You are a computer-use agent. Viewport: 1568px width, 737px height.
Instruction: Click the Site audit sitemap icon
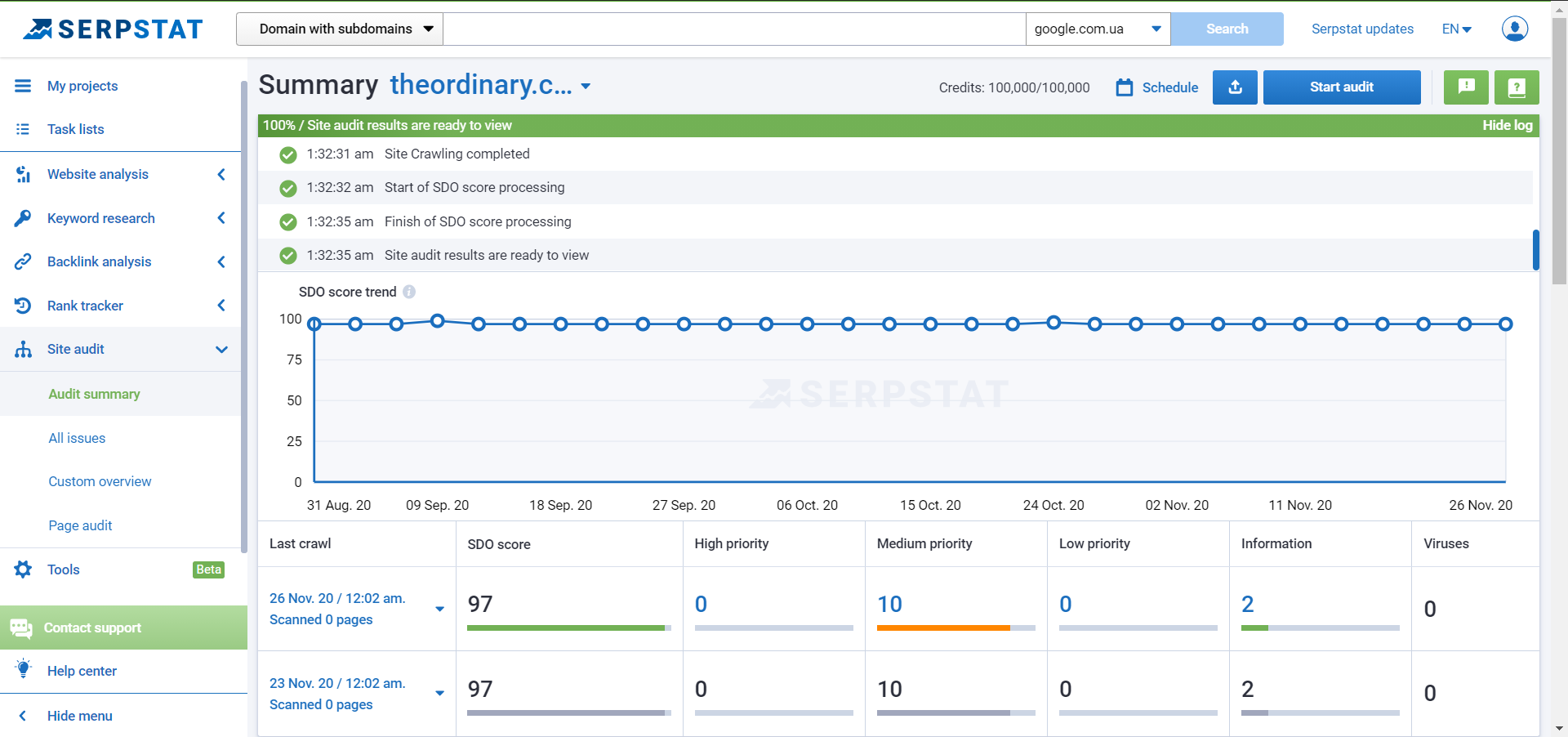[x=23, y=349]
